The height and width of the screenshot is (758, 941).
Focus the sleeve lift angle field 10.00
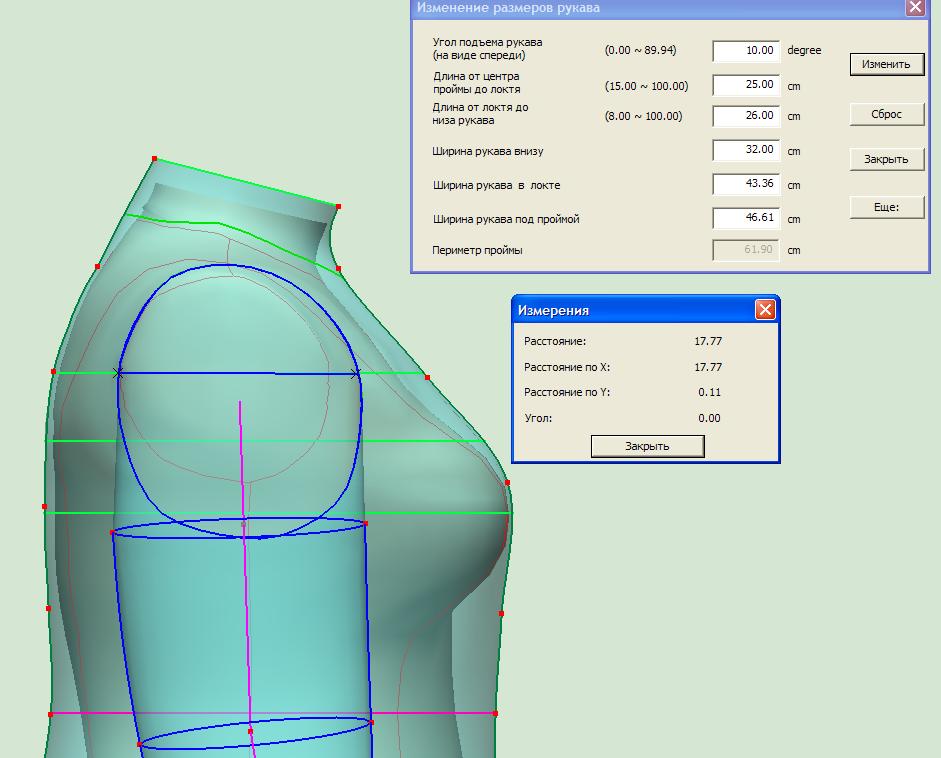(x=746, y=51)
